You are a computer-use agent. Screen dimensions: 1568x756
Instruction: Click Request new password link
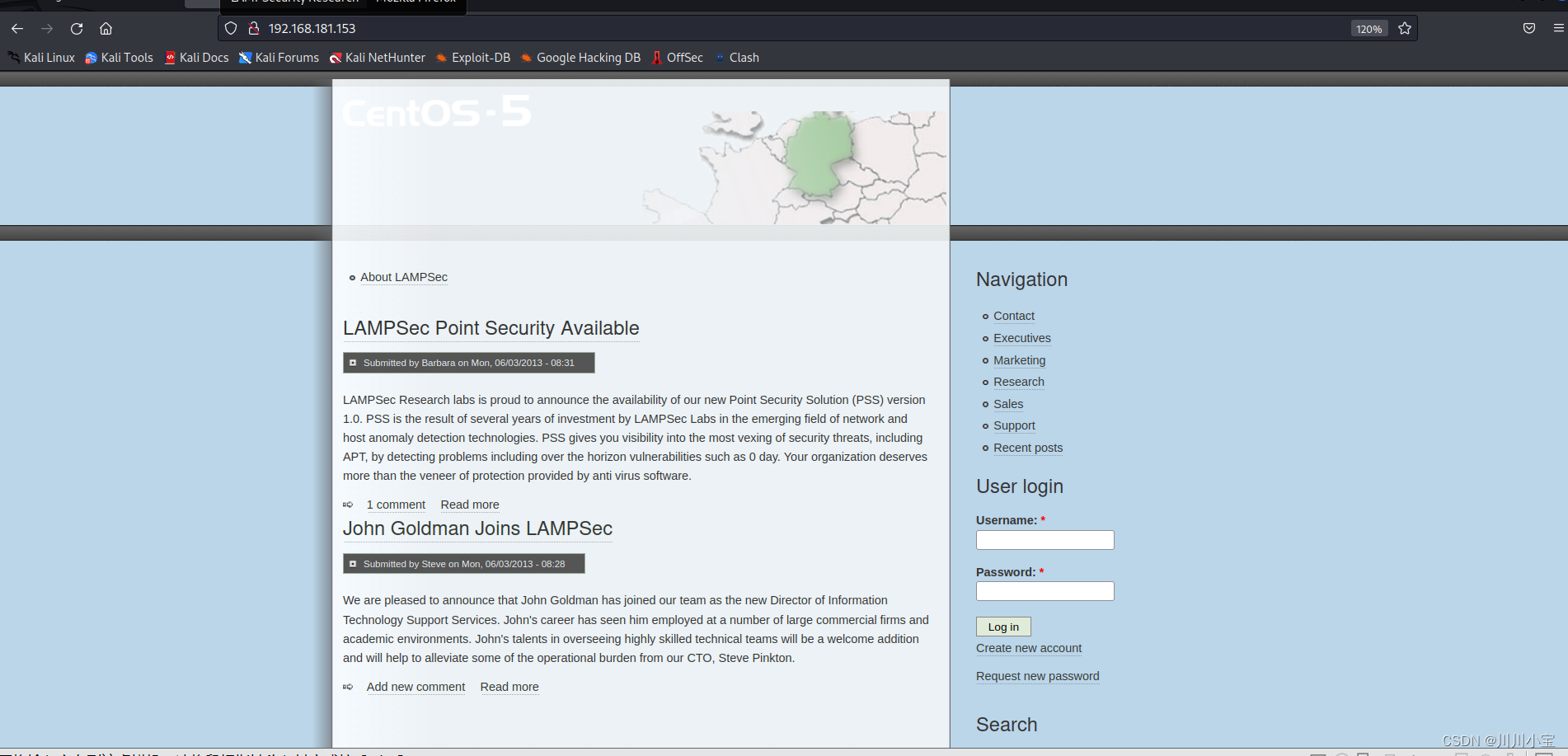[1038, 676]
